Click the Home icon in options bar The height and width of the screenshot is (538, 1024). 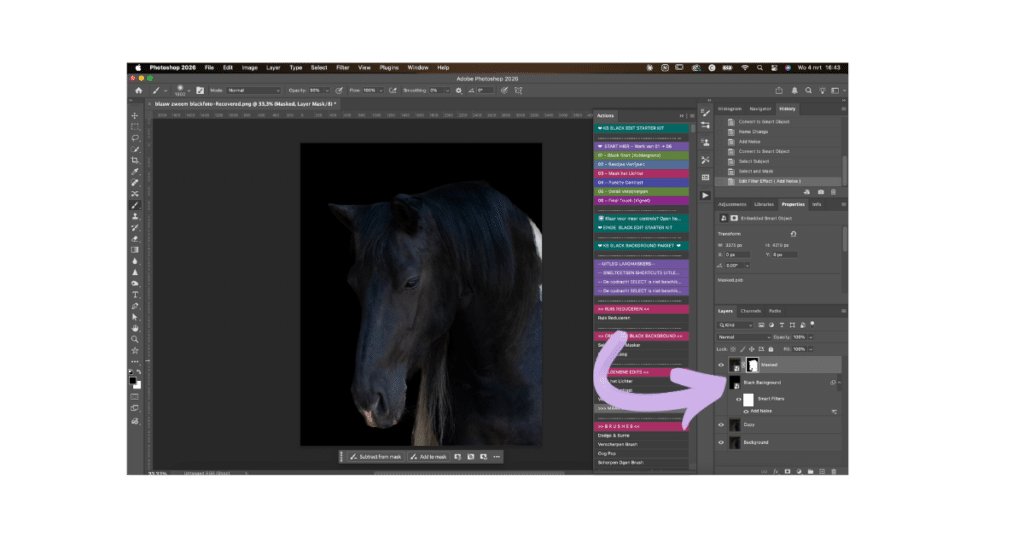139,90
